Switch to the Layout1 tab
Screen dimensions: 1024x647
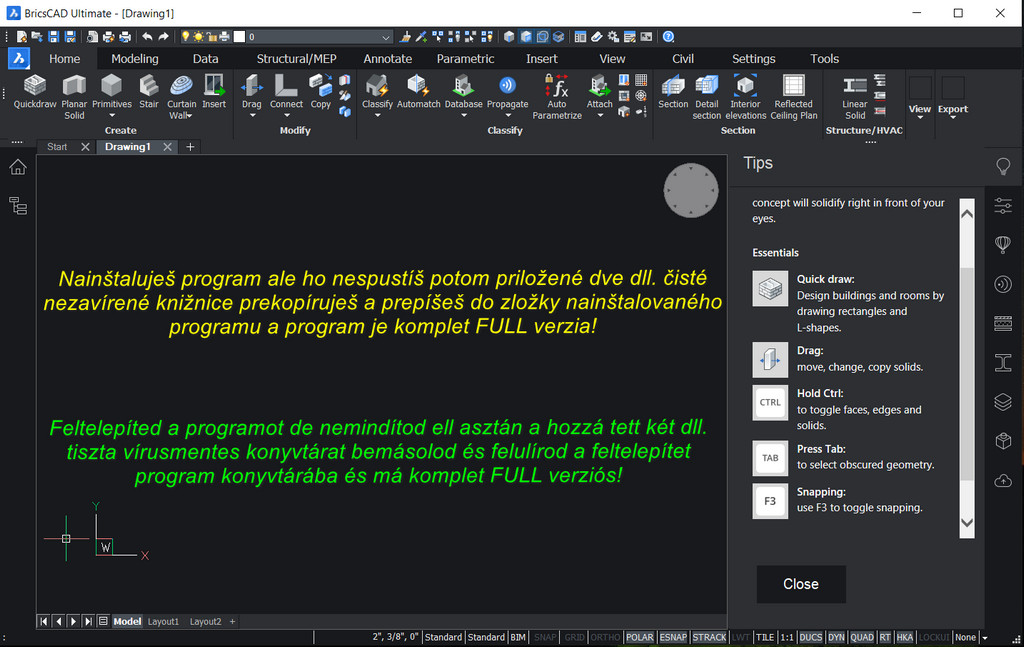click(163, 622)
